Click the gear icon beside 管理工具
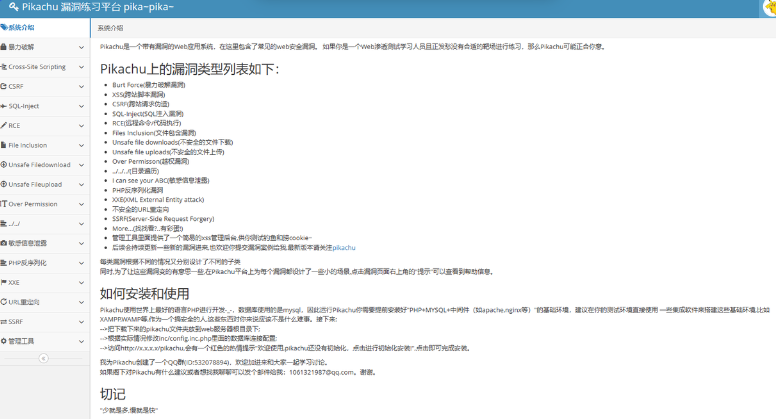This screenshot has height=419, width=776. (x=5, y=341)
